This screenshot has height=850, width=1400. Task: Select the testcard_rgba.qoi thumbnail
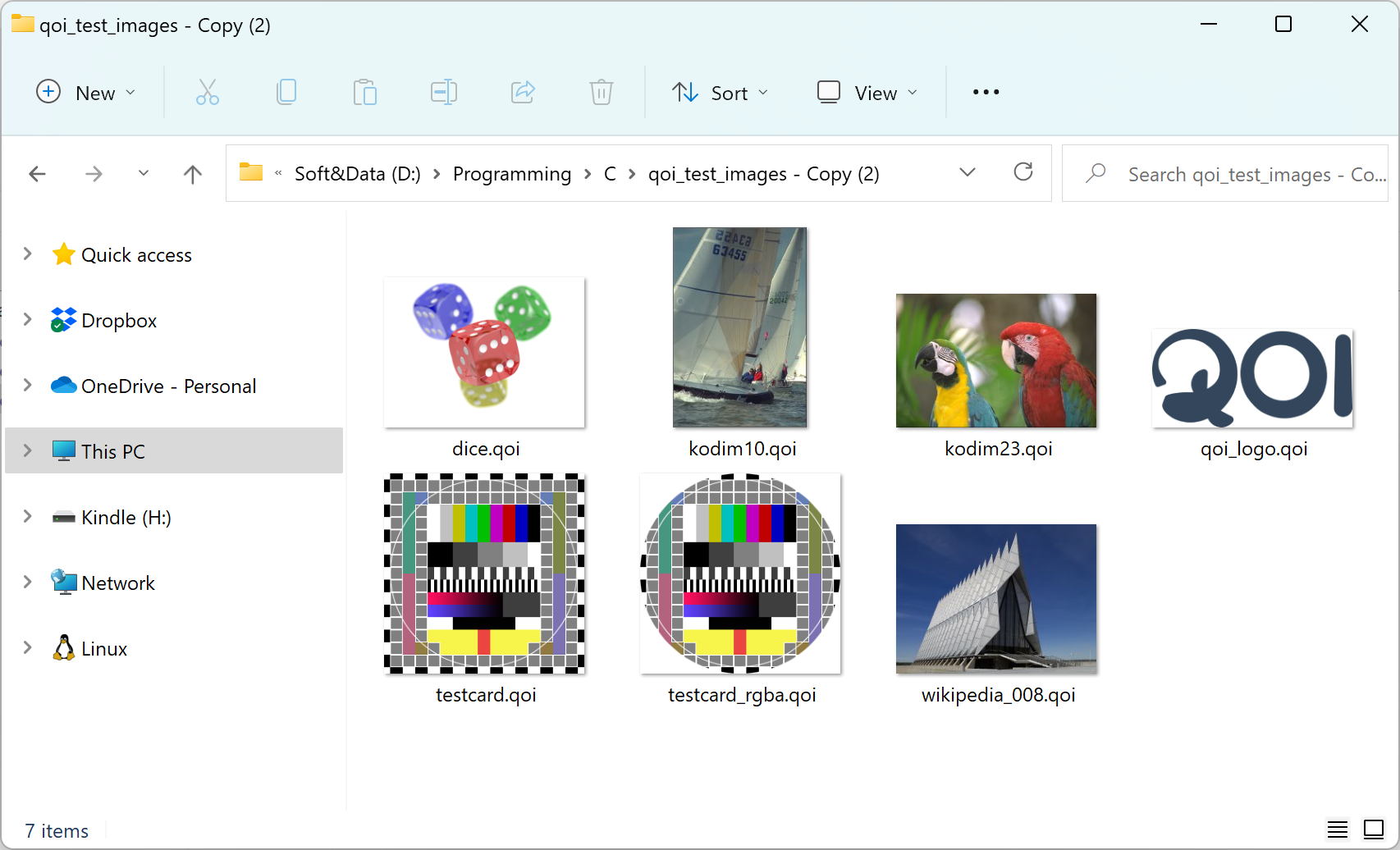tap(740, 574)
